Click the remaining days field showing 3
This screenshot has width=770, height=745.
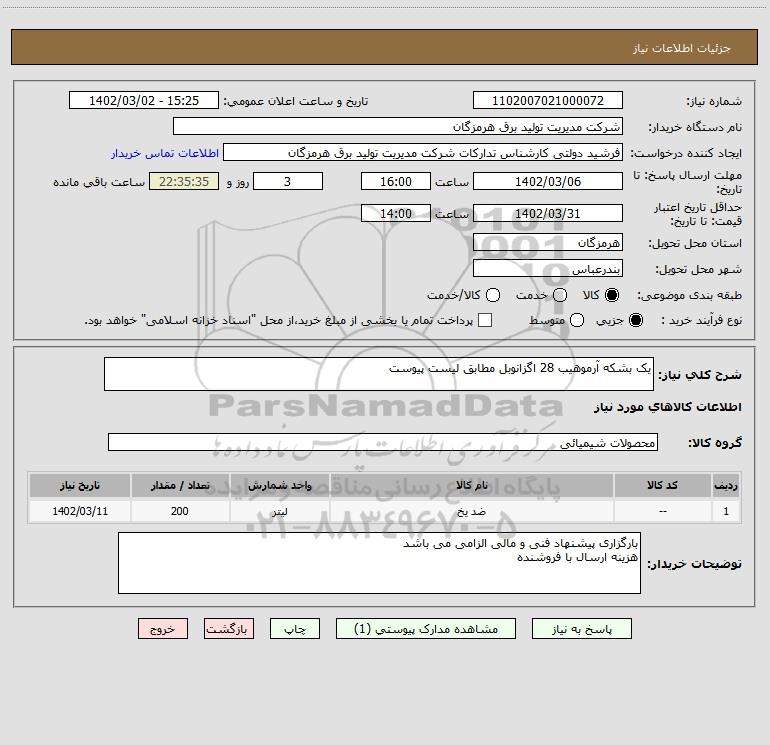click(288, 181)
